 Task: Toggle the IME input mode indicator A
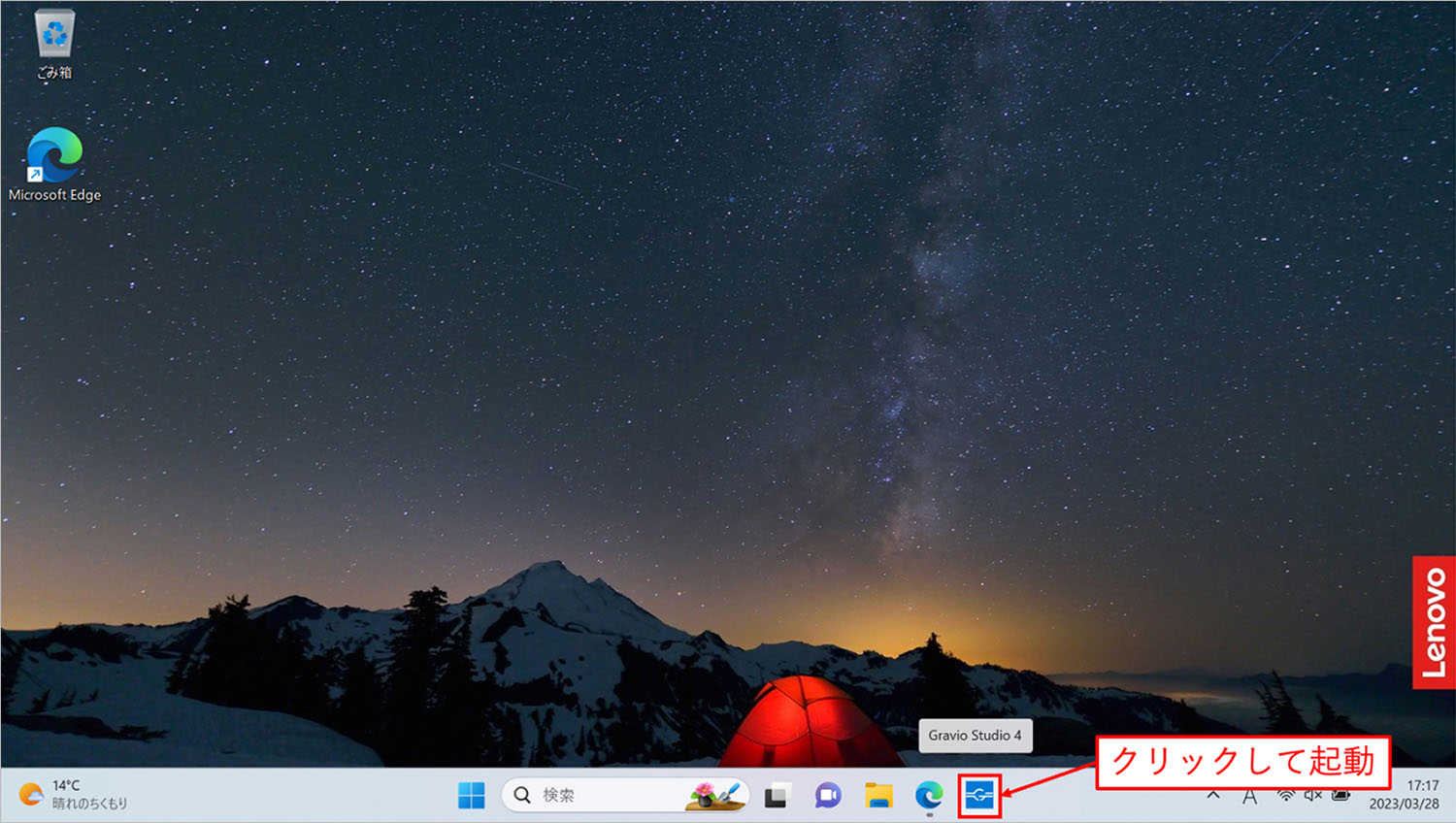[x=1249, y=796]
